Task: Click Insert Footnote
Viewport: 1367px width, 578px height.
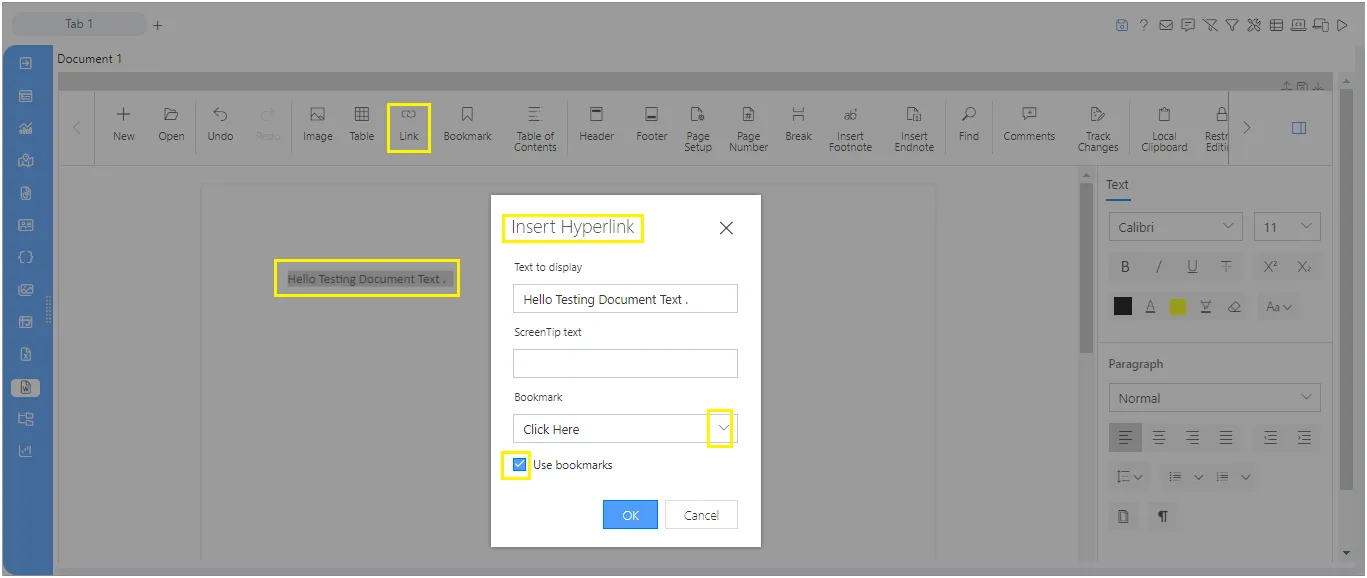Action: click(850, 130)
